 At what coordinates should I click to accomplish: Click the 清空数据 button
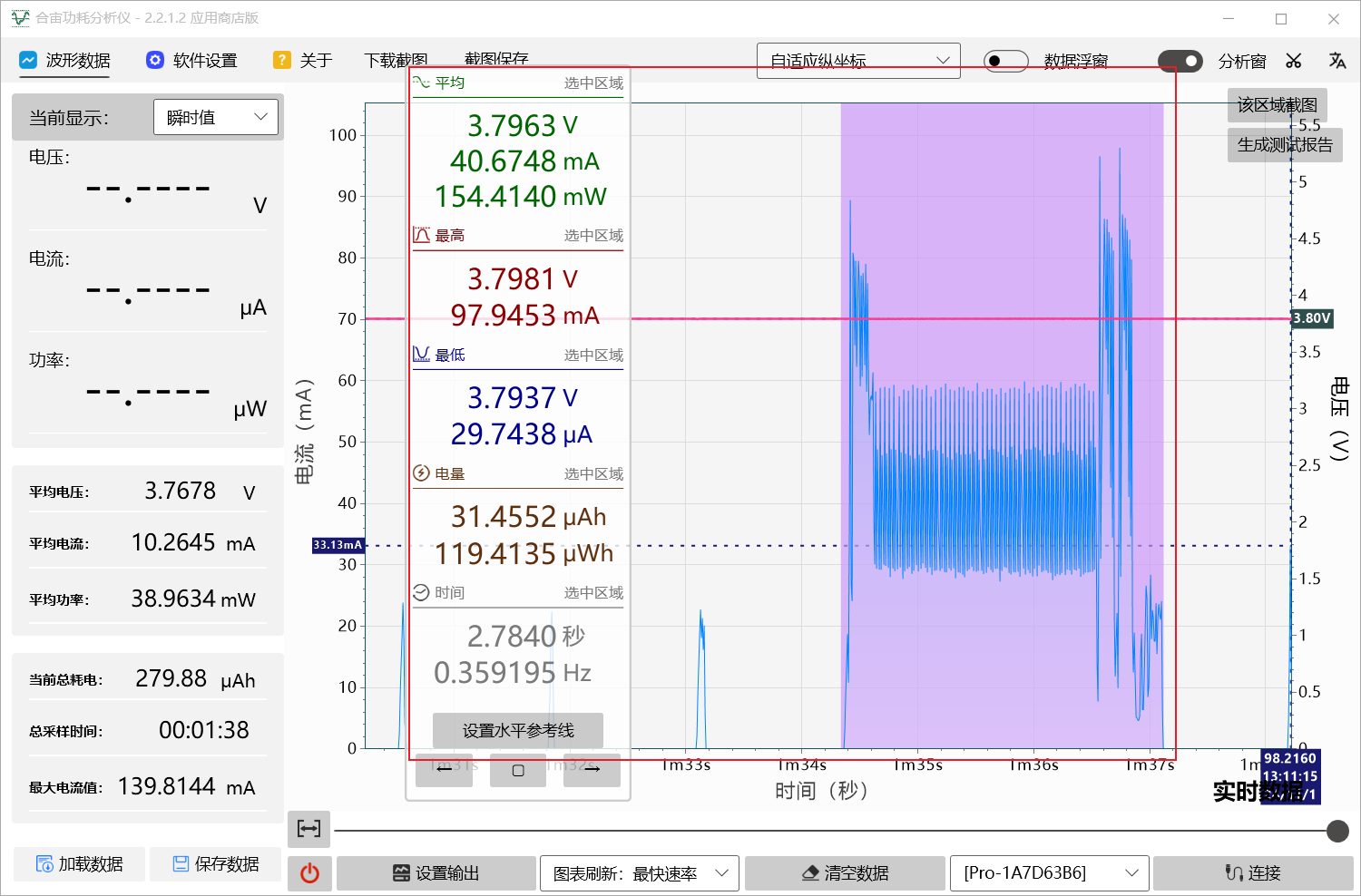click(845, 873)
